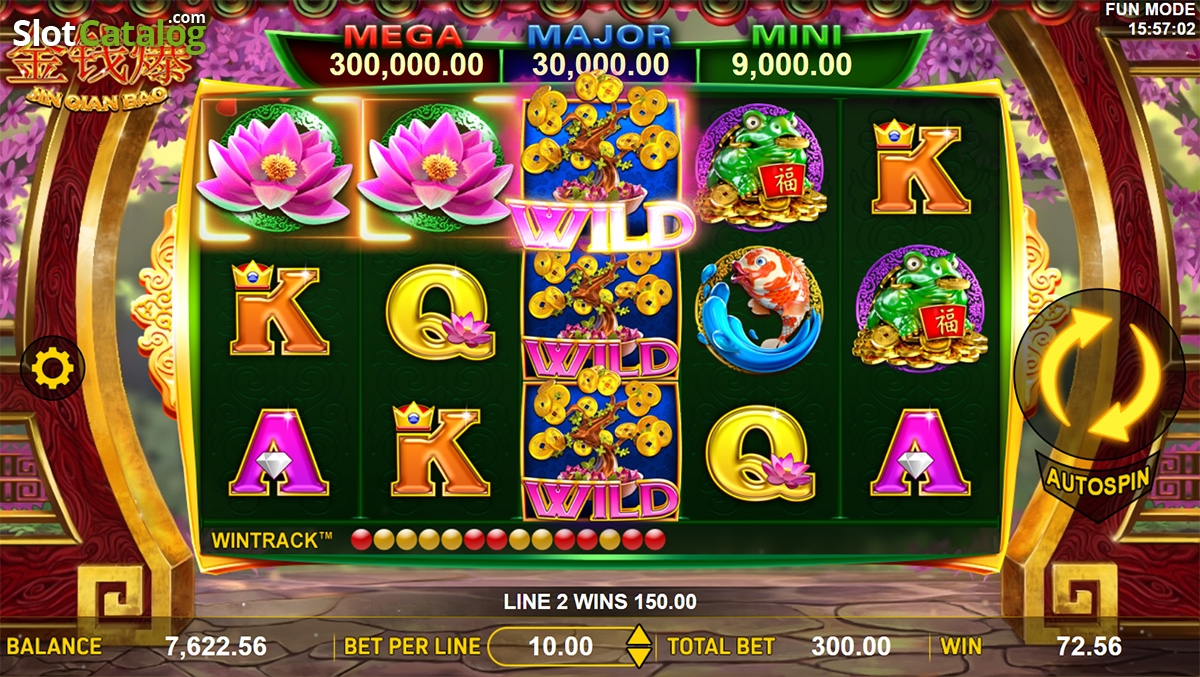Click the Wintrack progress beads
Image resolution: width=1200 pixels, height=677 pixels.
click(x=508, y=541)
